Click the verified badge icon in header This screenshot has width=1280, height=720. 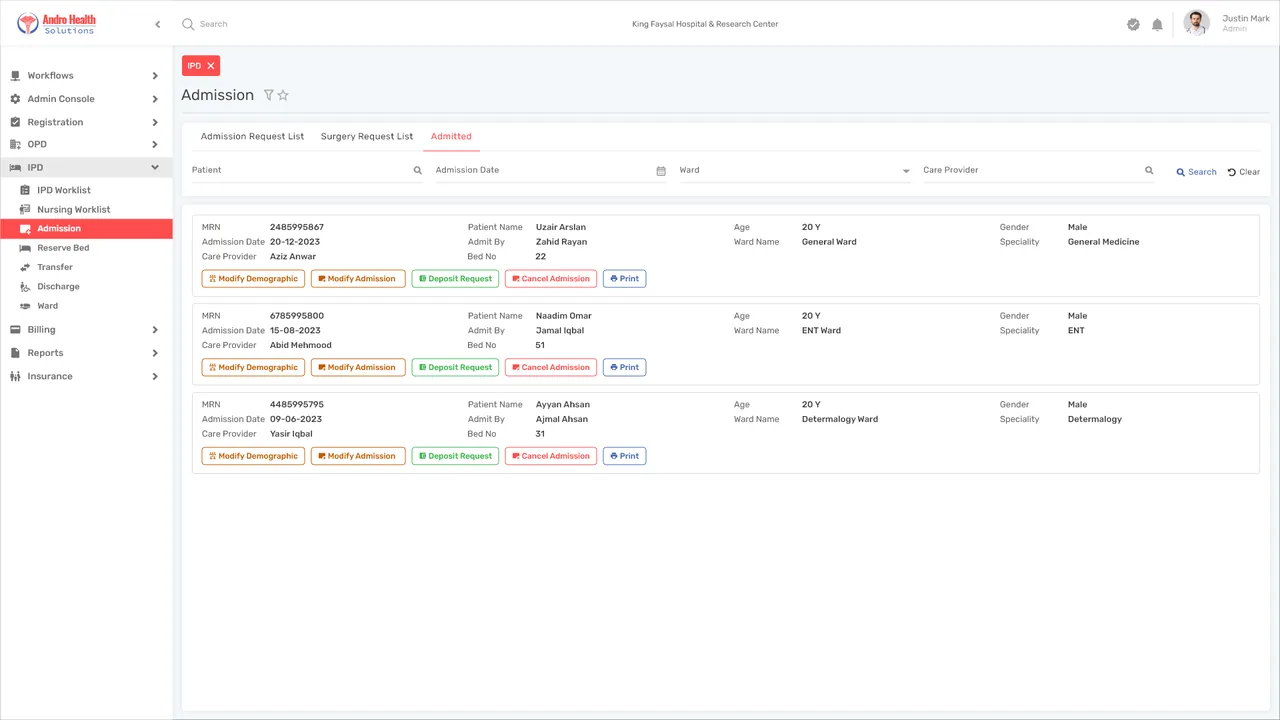pyautogui.click(x=1133, y=24)
